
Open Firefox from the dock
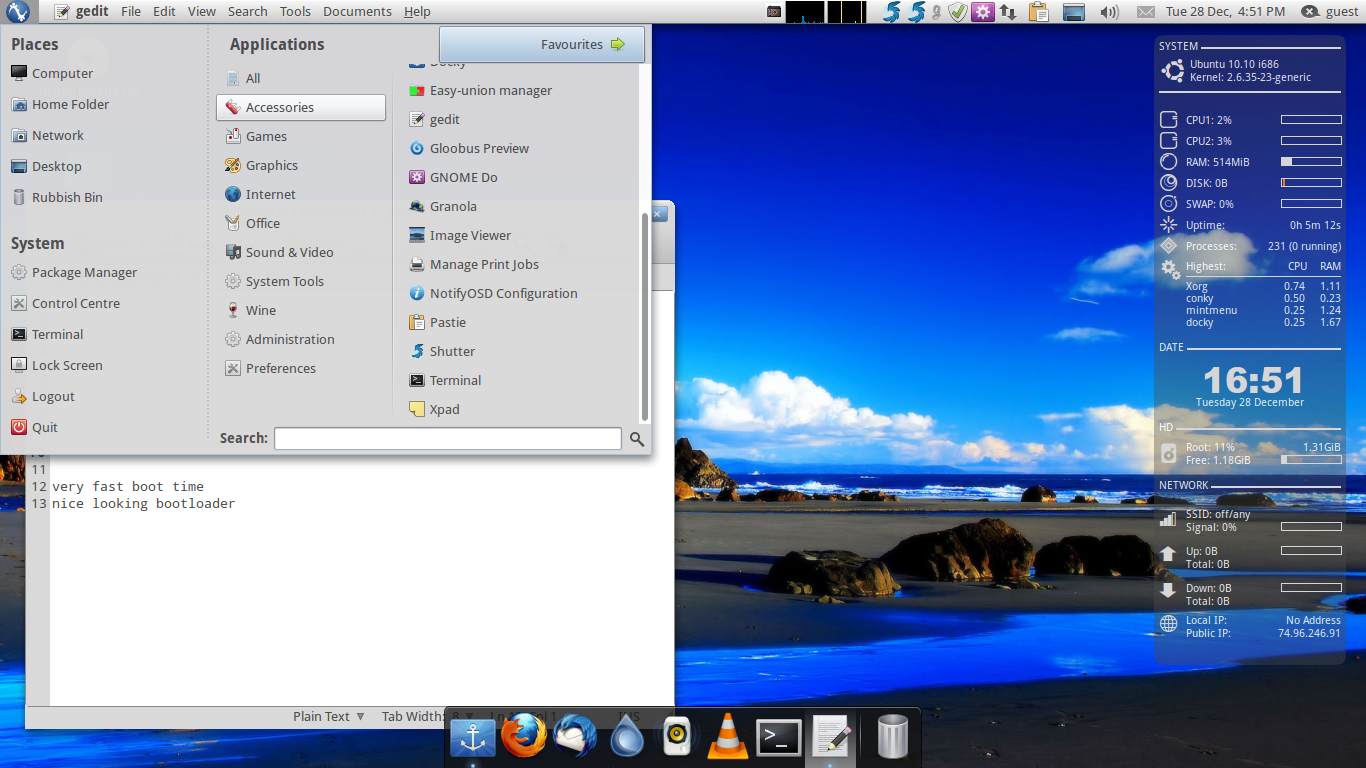pyautogui.click(x=524, y=737)
